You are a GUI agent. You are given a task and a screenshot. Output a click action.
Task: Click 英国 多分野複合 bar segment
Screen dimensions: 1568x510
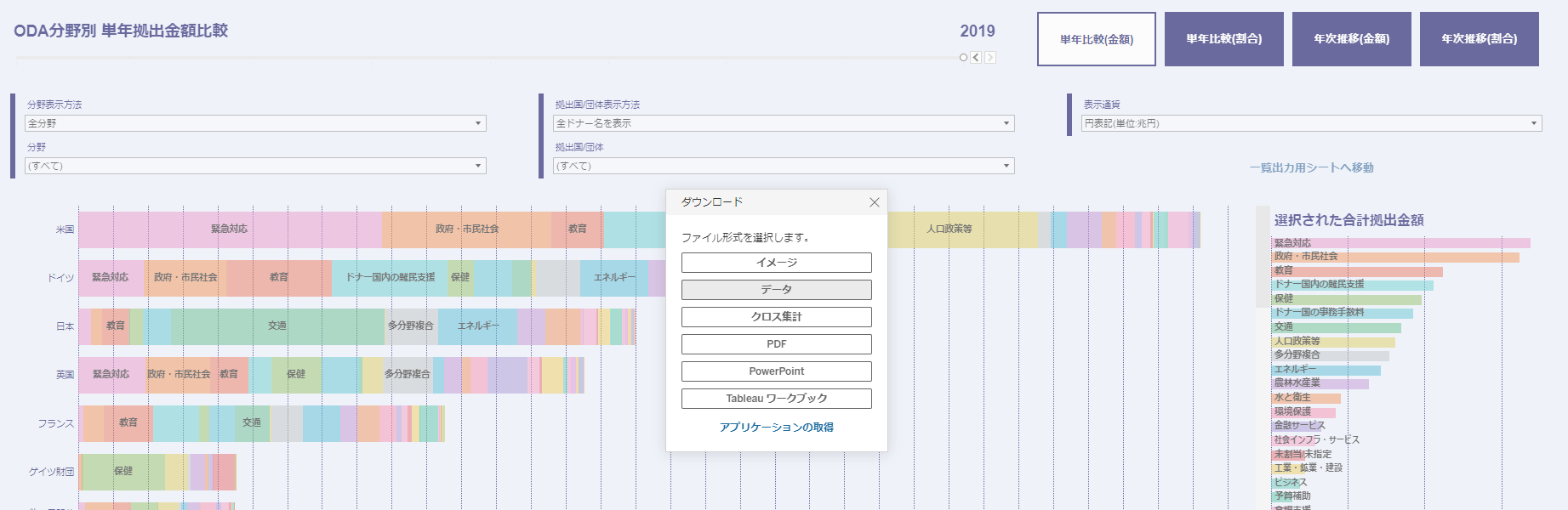point(408,375)
